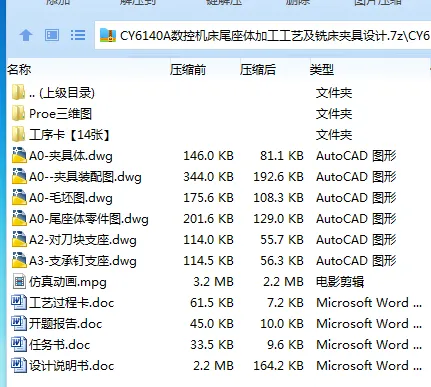Select the file name 开题报告.doc
431x387 pixels.
[x=66, y=324]
